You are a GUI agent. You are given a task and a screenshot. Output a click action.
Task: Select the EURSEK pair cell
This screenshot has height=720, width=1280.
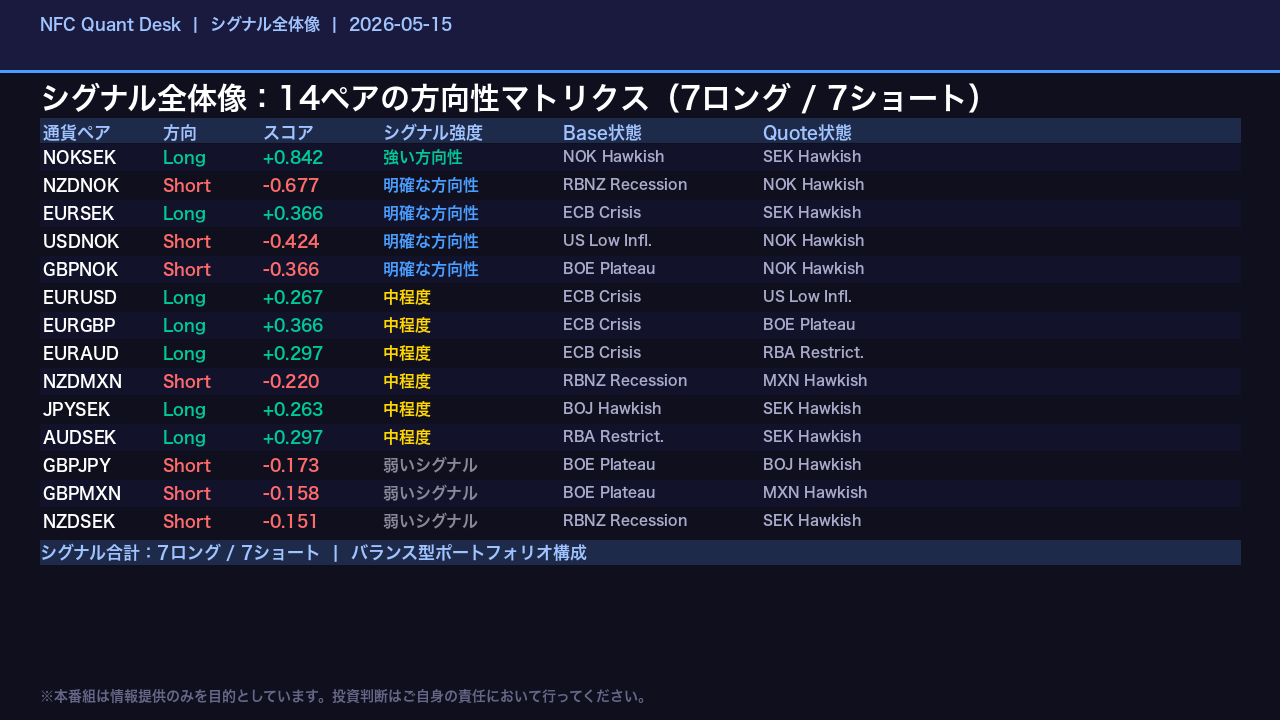pos(78,213)
